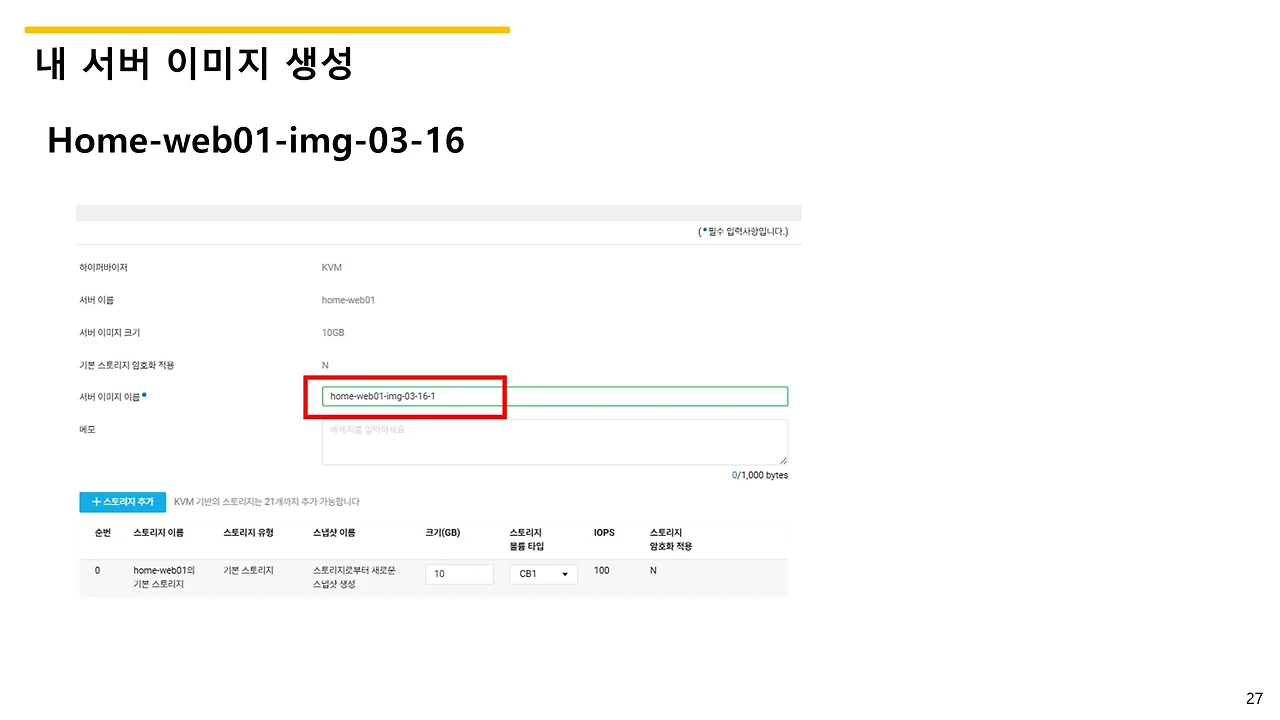Select the 크기(GB) field showing 10

click(x=459, y=574)
